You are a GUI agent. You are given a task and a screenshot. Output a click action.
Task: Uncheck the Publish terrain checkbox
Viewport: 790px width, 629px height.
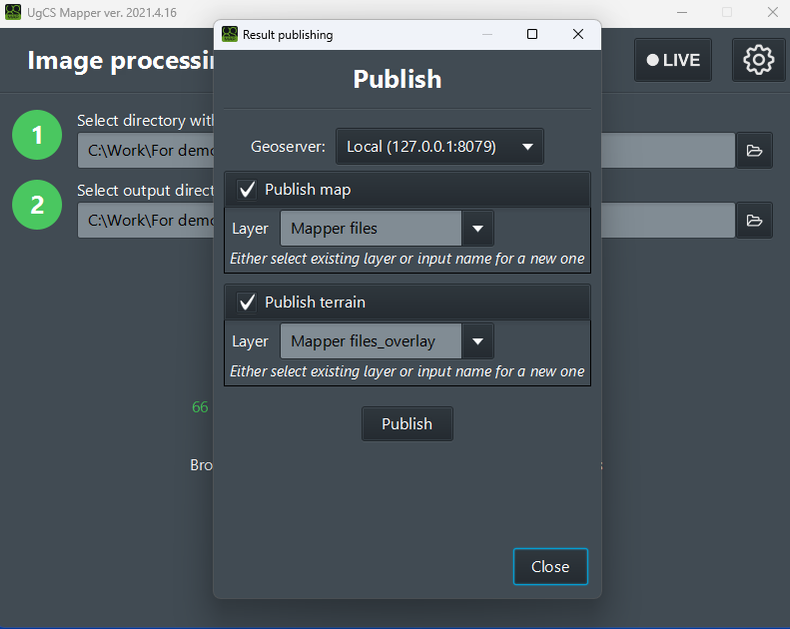point(247,302)
